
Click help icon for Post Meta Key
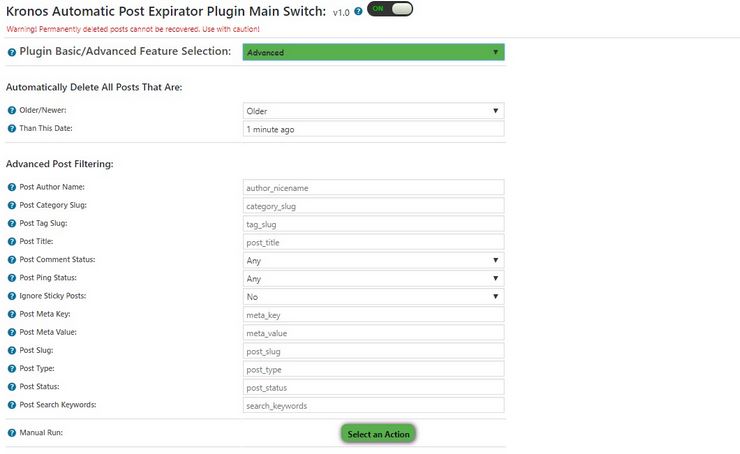click(x=12, y=314)
